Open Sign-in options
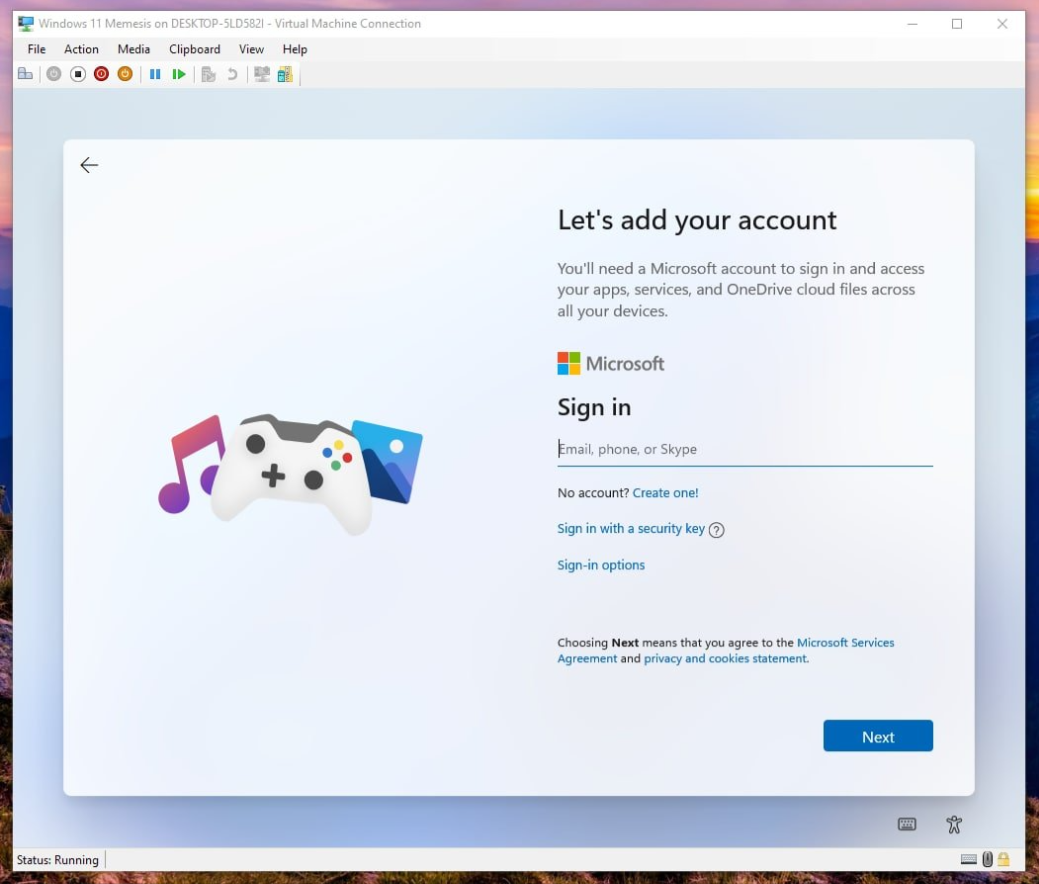 coord(601,565)
